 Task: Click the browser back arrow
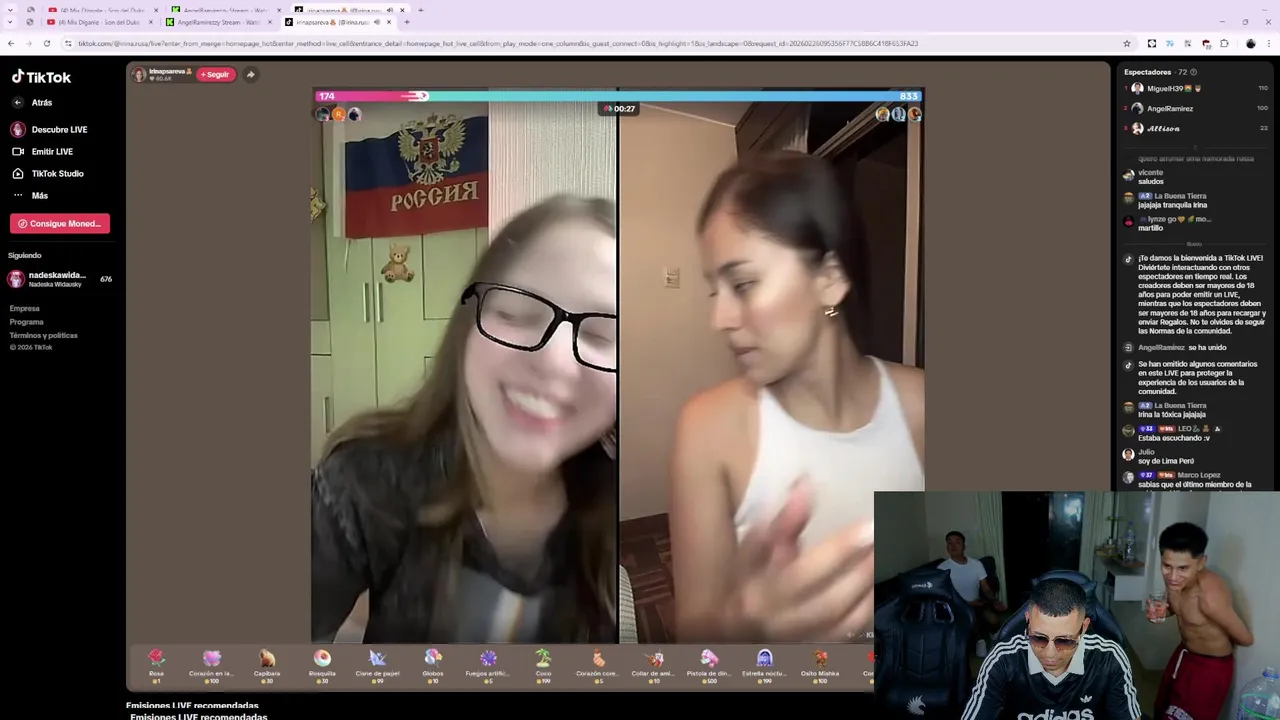(11, 43)
